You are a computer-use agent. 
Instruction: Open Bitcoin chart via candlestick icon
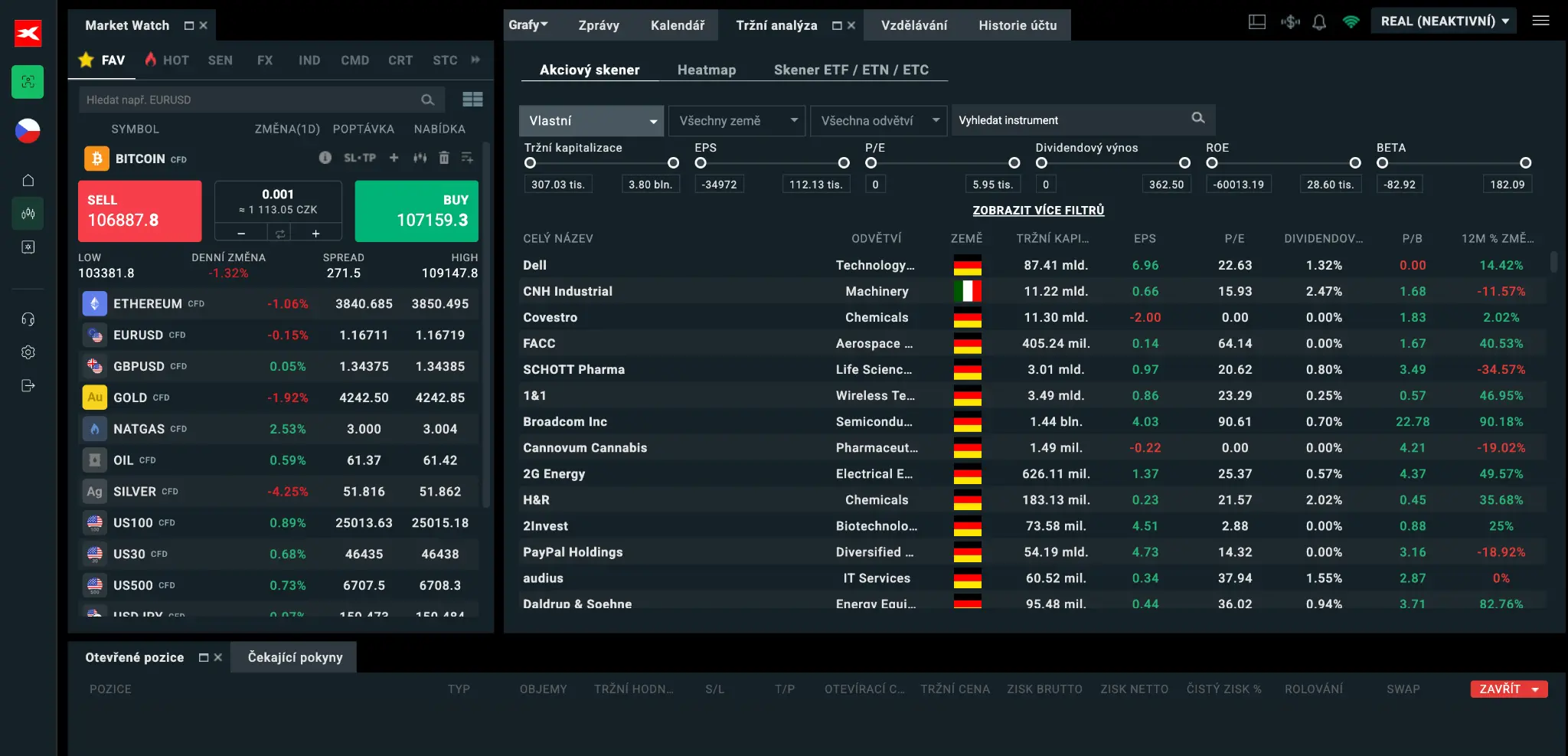click(x=420, y=158)
